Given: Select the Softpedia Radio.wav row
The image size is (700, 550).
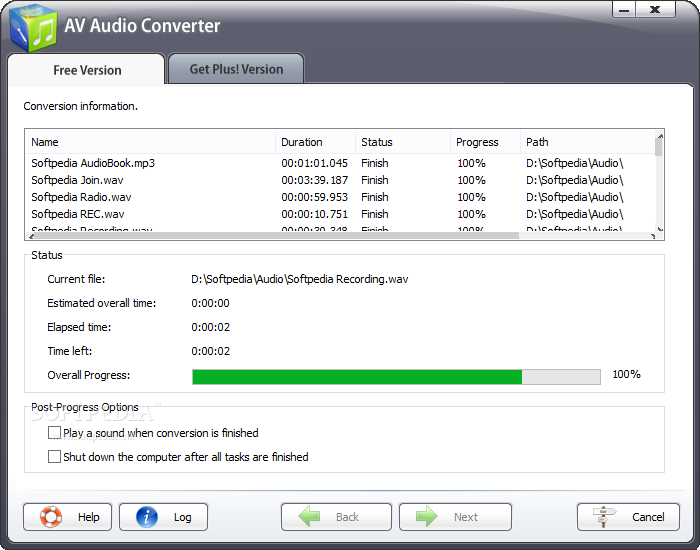Looking at the screenshot, I should (x=340, y=197).
